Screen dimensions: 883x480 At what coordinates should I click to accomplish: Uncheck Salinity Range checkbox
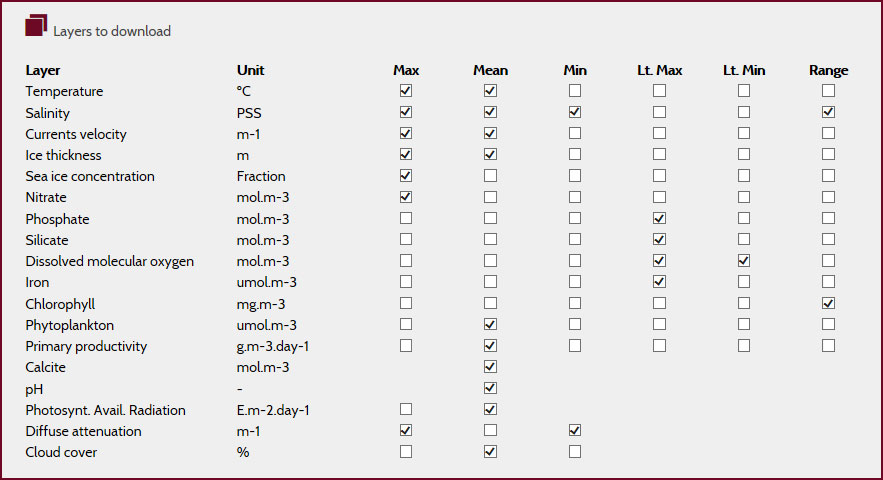tap(828, 112)
